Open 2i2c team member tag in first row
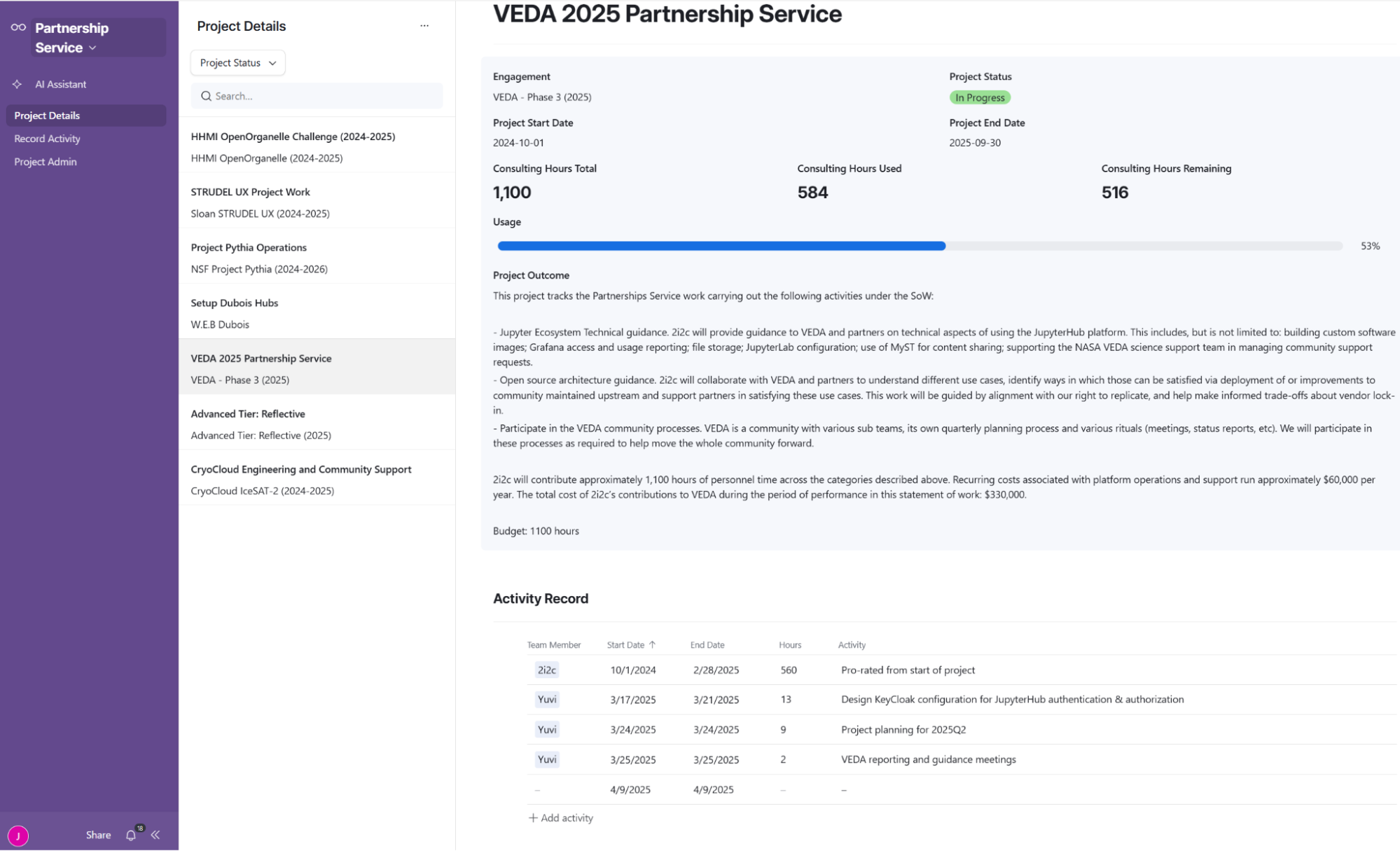 pyautogui.click(x=546, y=670)
